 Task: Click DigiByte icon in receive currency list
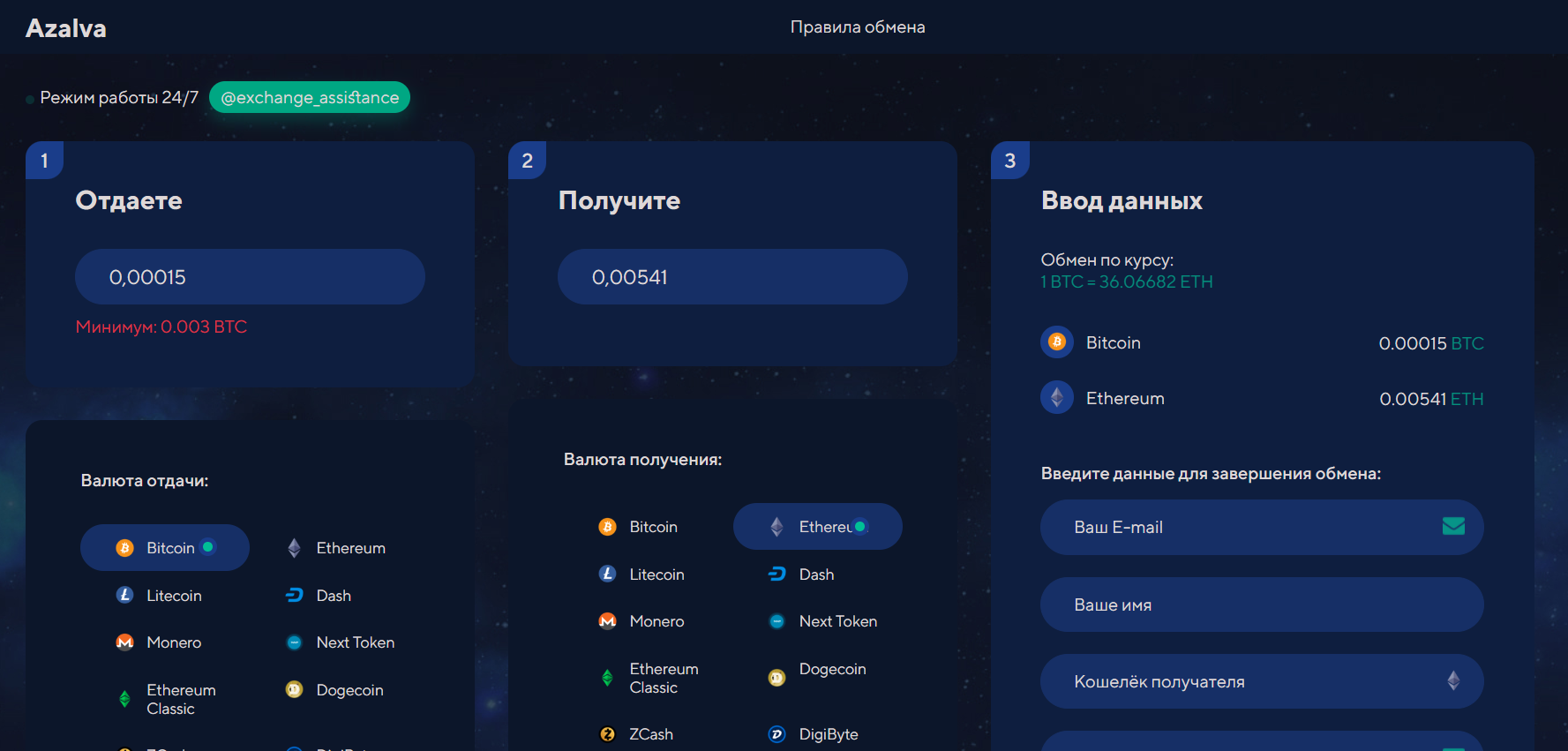click(776, 734)
